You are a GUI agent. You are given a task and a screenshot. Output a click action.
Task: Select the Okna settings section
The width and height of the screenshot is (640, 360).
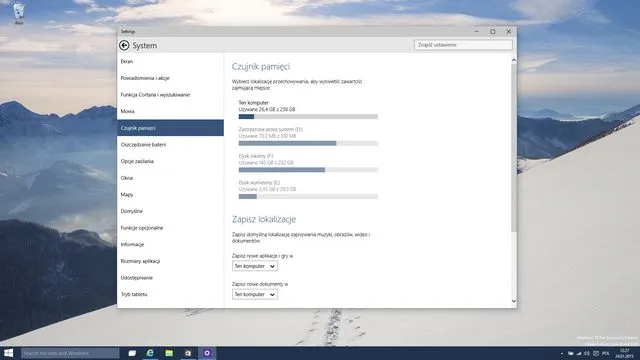[x=170, y=178]
